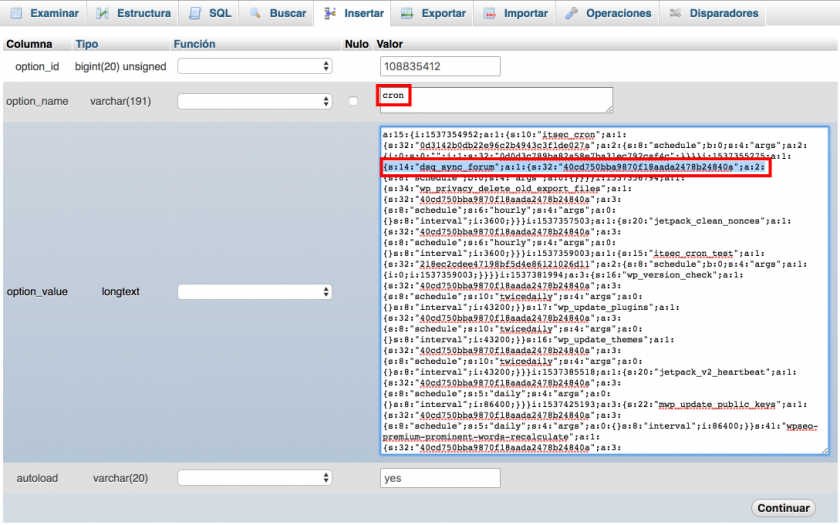Click the Disparadores triggers icon
Image resolution: width=840 pixels, height=525 pixels.
point(676,14)
